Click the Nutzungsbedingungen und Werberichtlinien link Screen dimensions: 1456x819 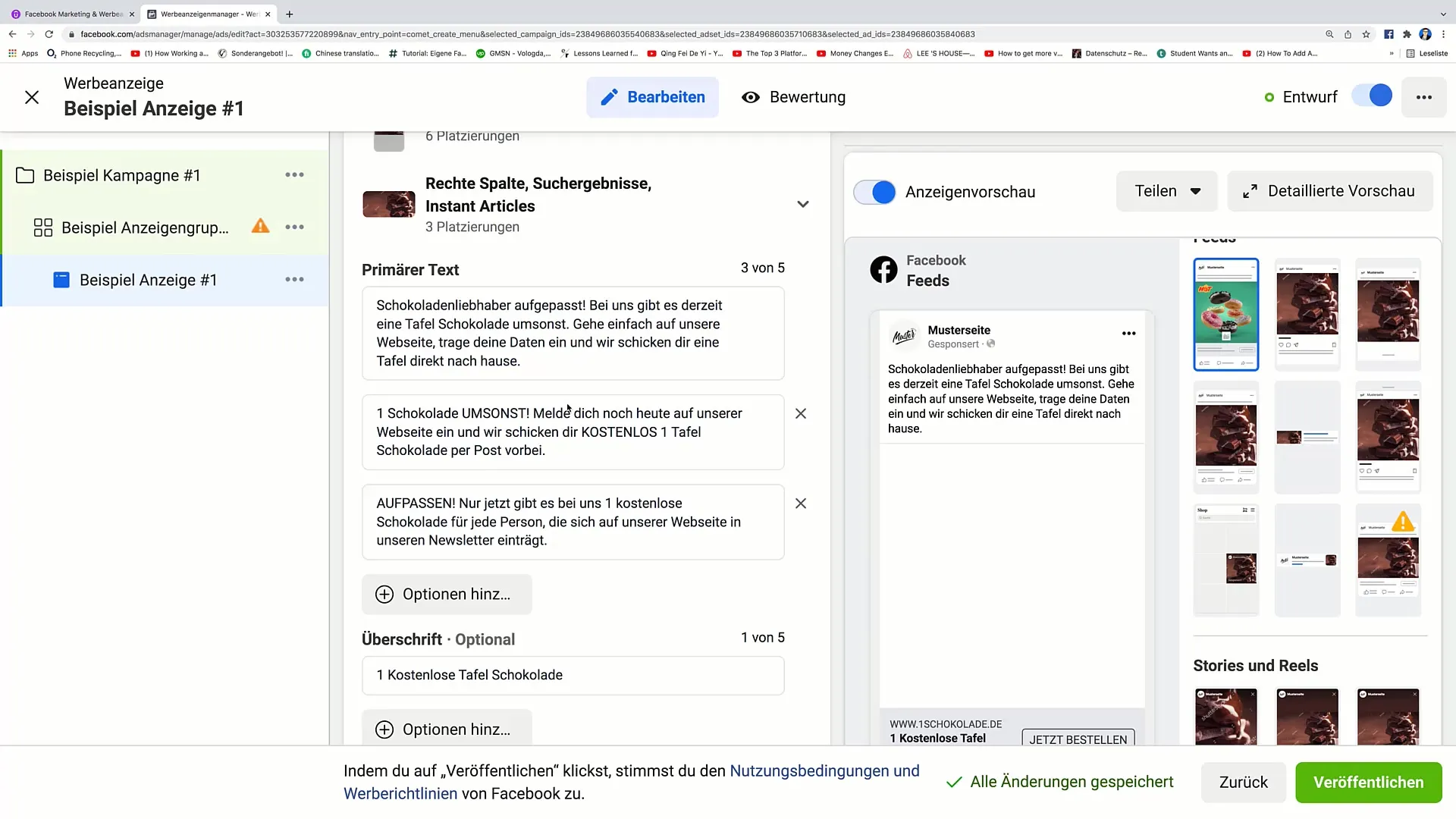click(631, 781)
